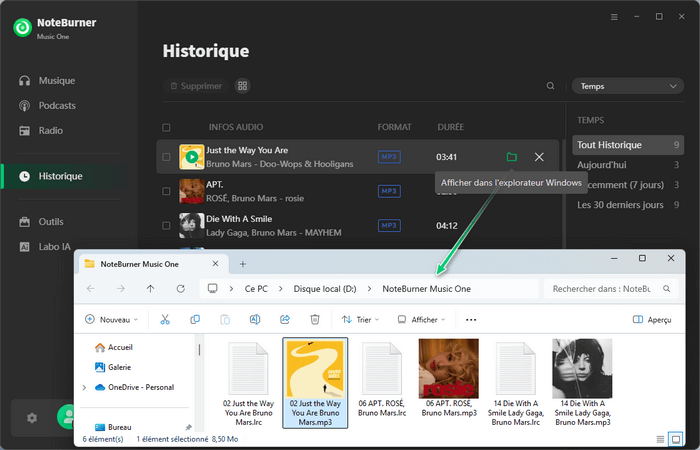Switch Explorer to details view icon

pyautogui.click(x=661, y=439)
